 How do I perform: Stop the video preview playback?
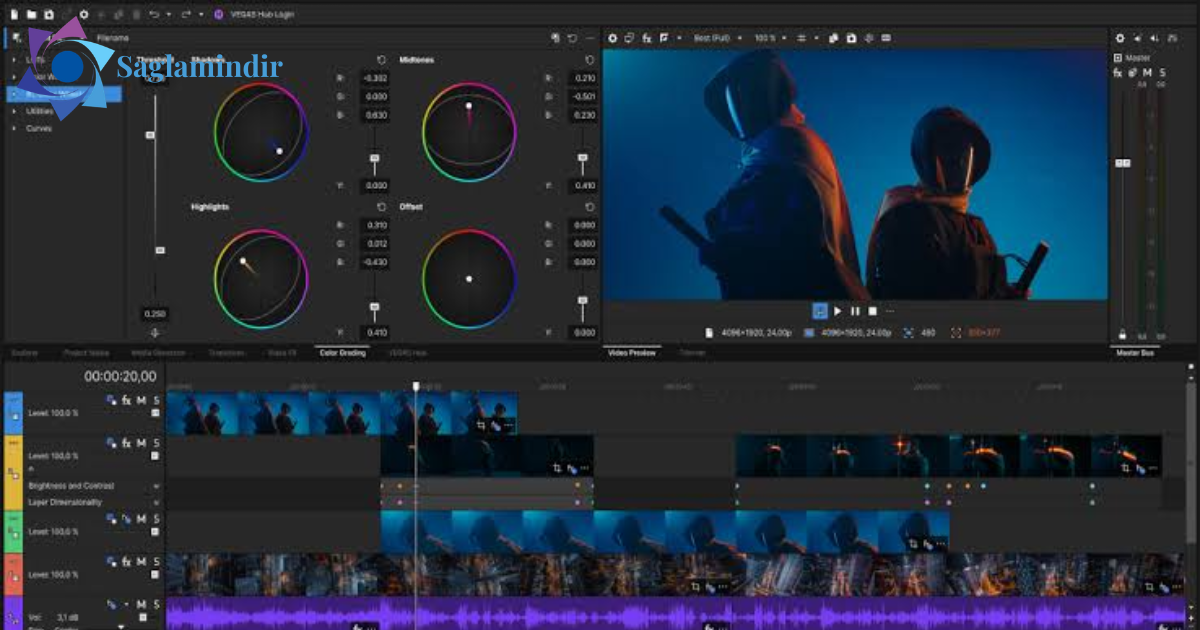(x=872, y=311)
